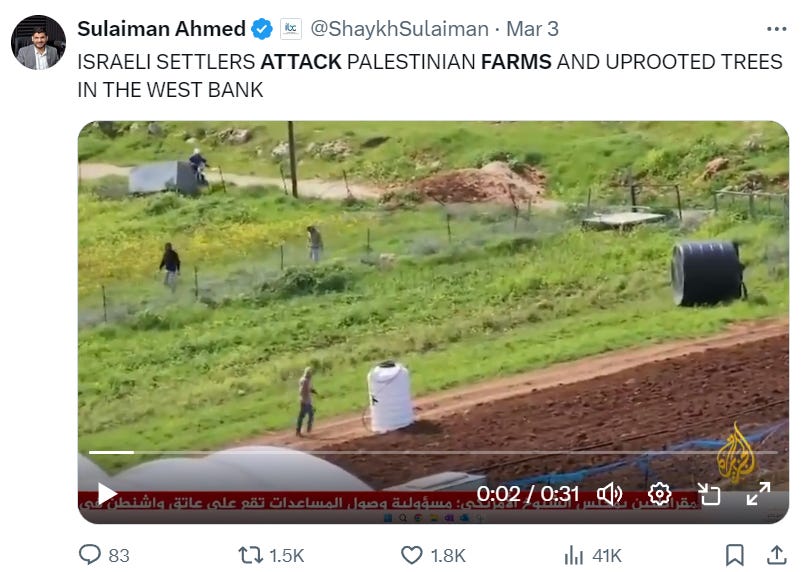Open the Mar 3 post timestamp
Screen dimensions: 808x572
click(532, 29)
